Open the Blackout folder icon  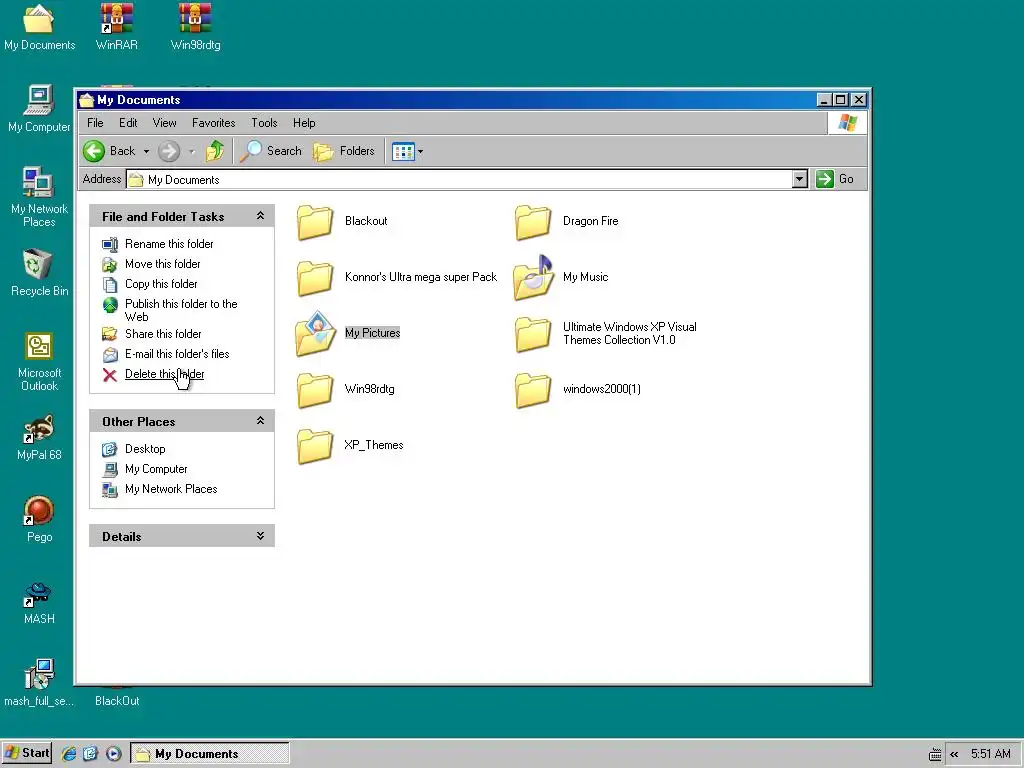pyautogui.click(x=315, y=221)
